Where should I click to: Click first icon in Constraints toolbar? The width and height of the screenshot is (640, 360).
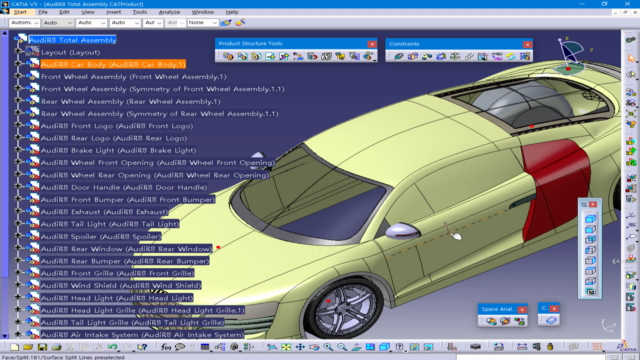click(399, 56)
